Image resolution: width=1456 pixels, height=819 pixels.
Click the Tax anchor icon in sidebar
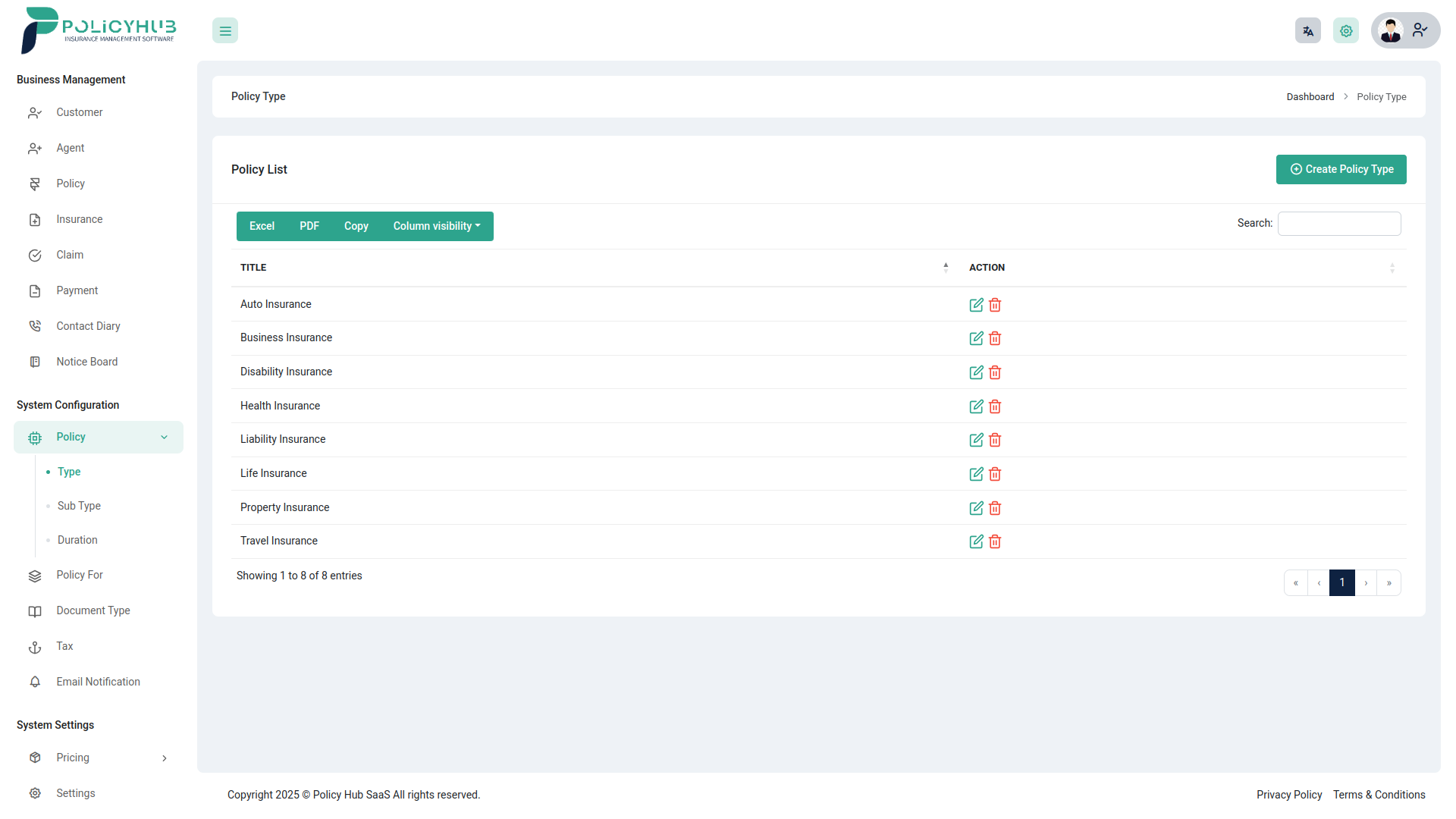point(35,646)
